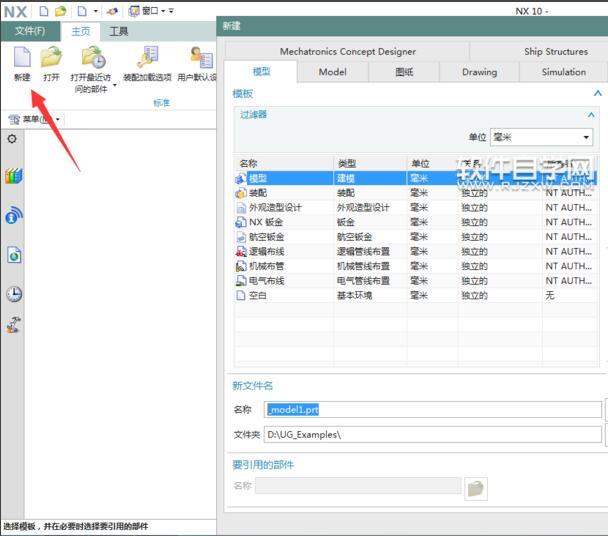Click the 打开最近访问的部件 folder-clock icon
Screen dimensions: 608x536
[x=93, y=57]
